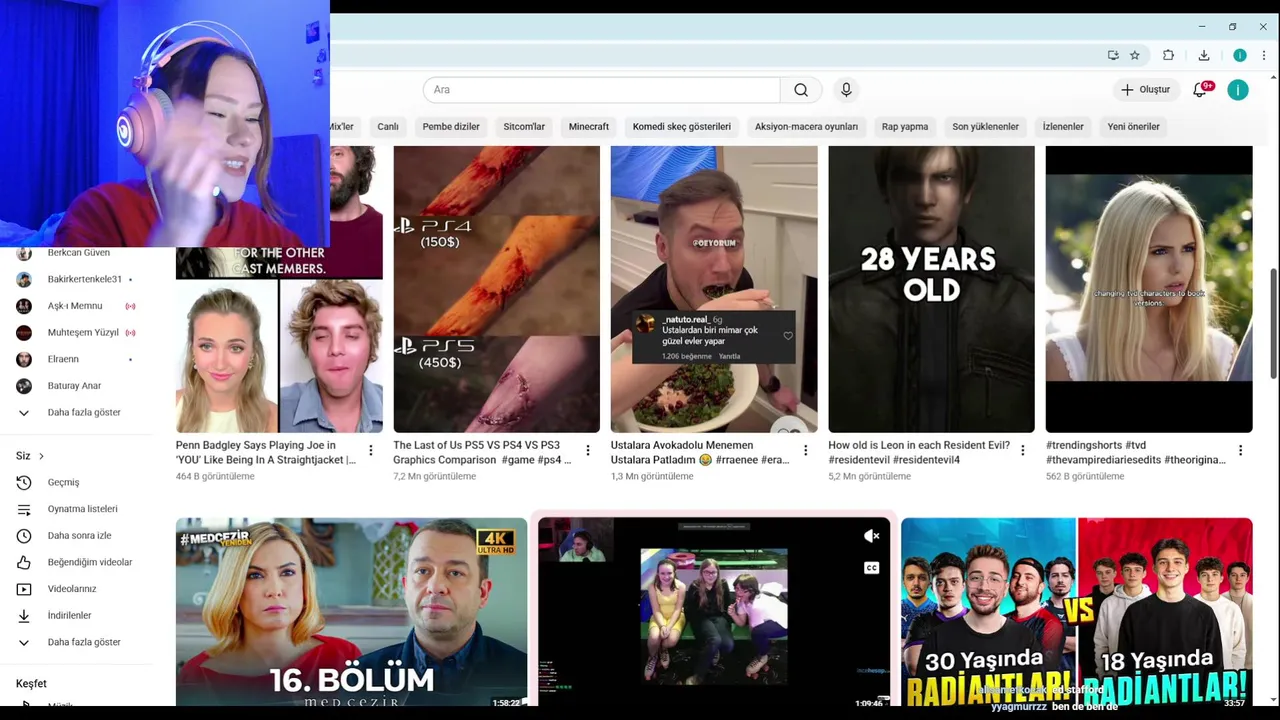1280x720 pixels.
Task: Click the browser profile avatar in toolbar
Action: point(1240,55)
